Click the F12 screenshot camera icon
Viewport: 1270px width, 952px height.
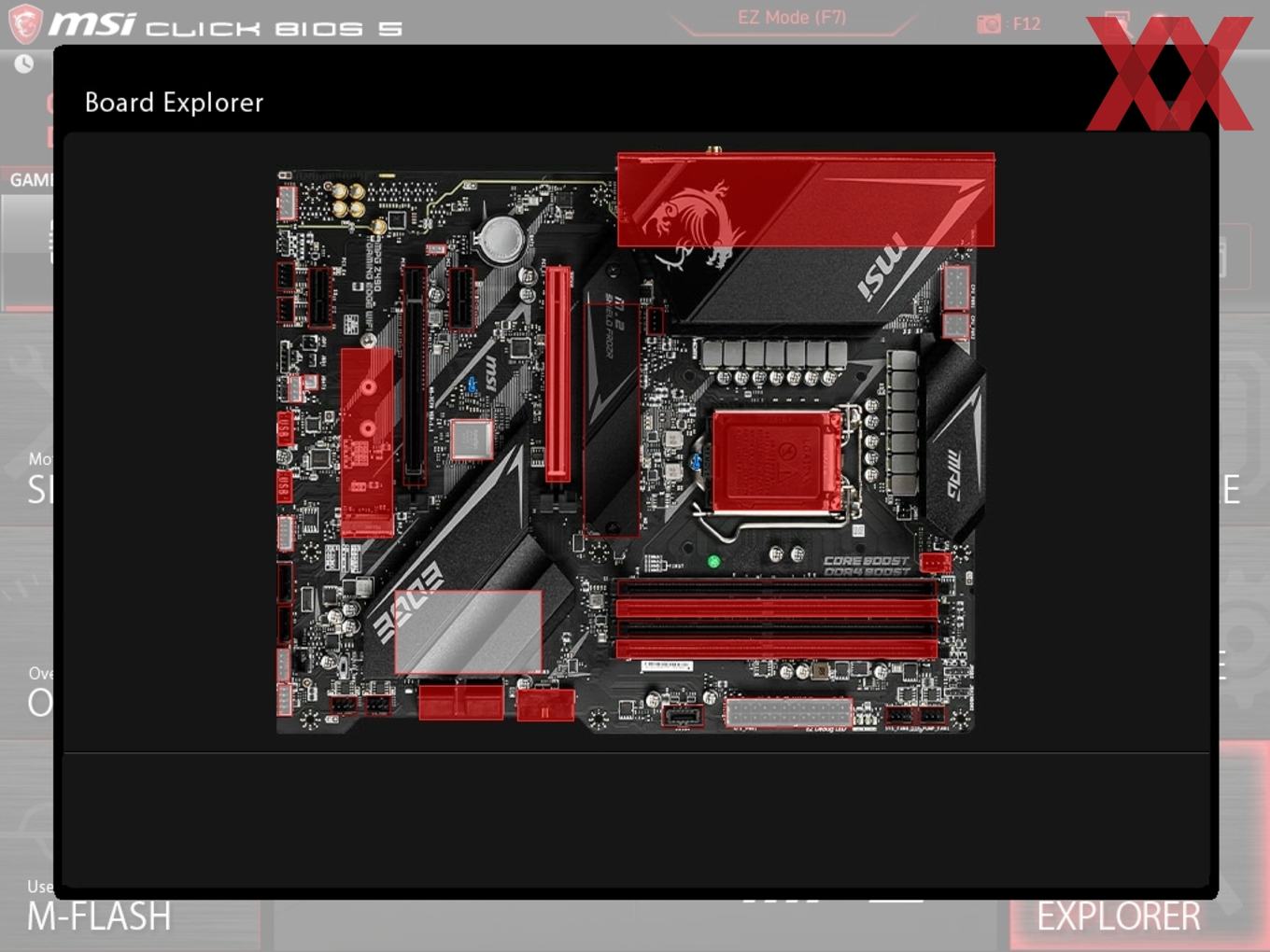point(988,23)
